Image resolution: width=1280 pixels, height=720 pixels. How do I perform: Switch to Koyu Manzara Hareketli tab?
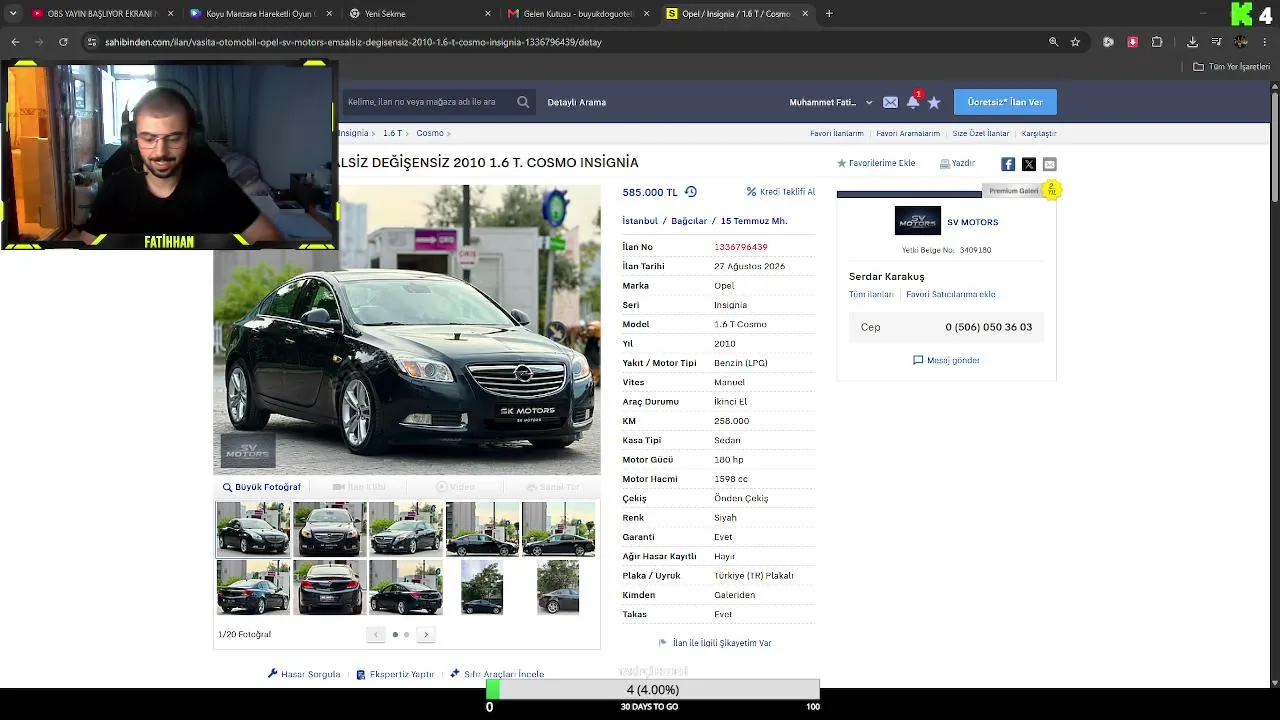click(260, 14)
